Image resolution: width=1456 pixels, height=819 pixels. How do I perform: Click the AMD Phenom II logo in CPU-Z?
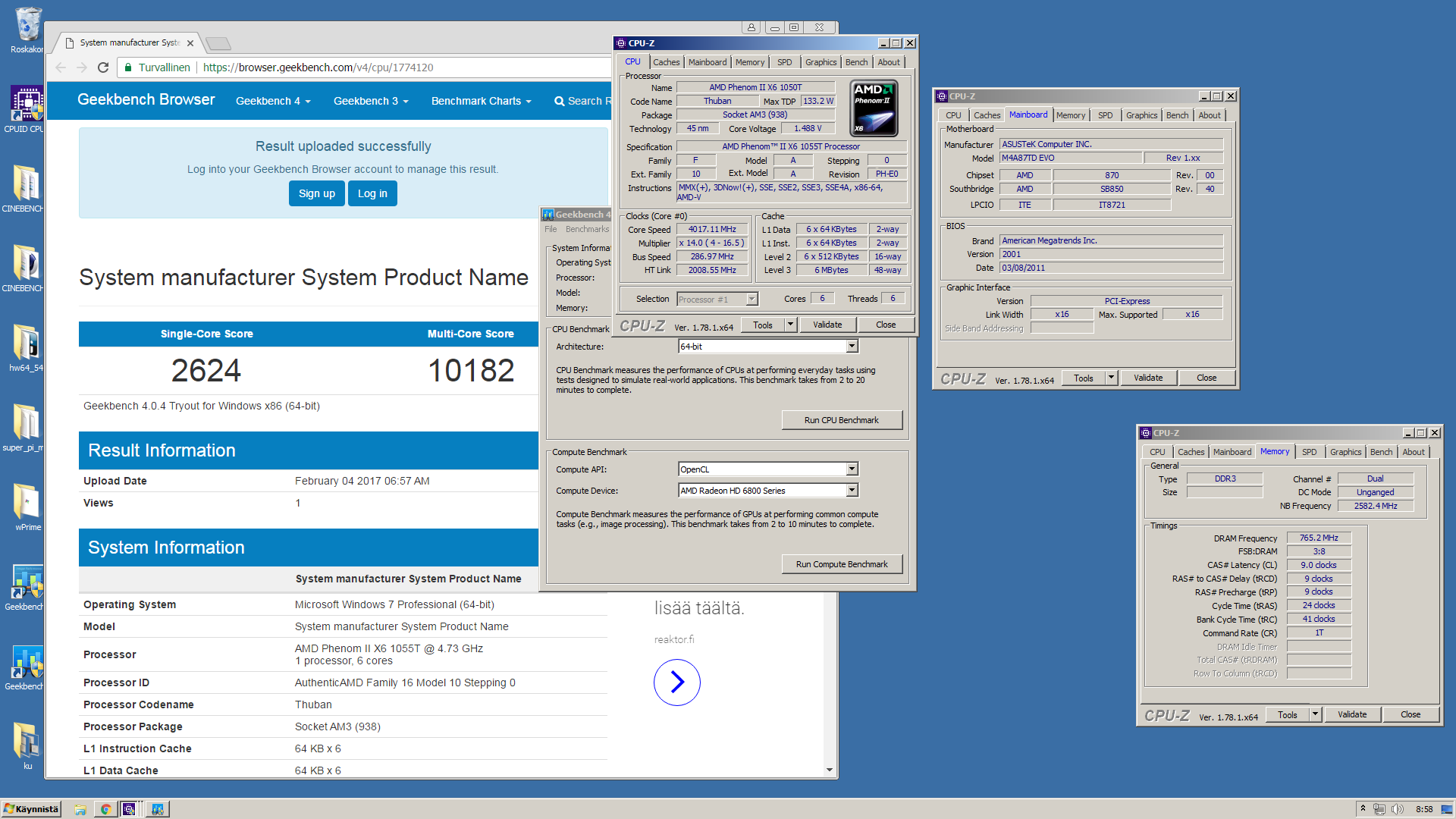[x=874, y=108]
